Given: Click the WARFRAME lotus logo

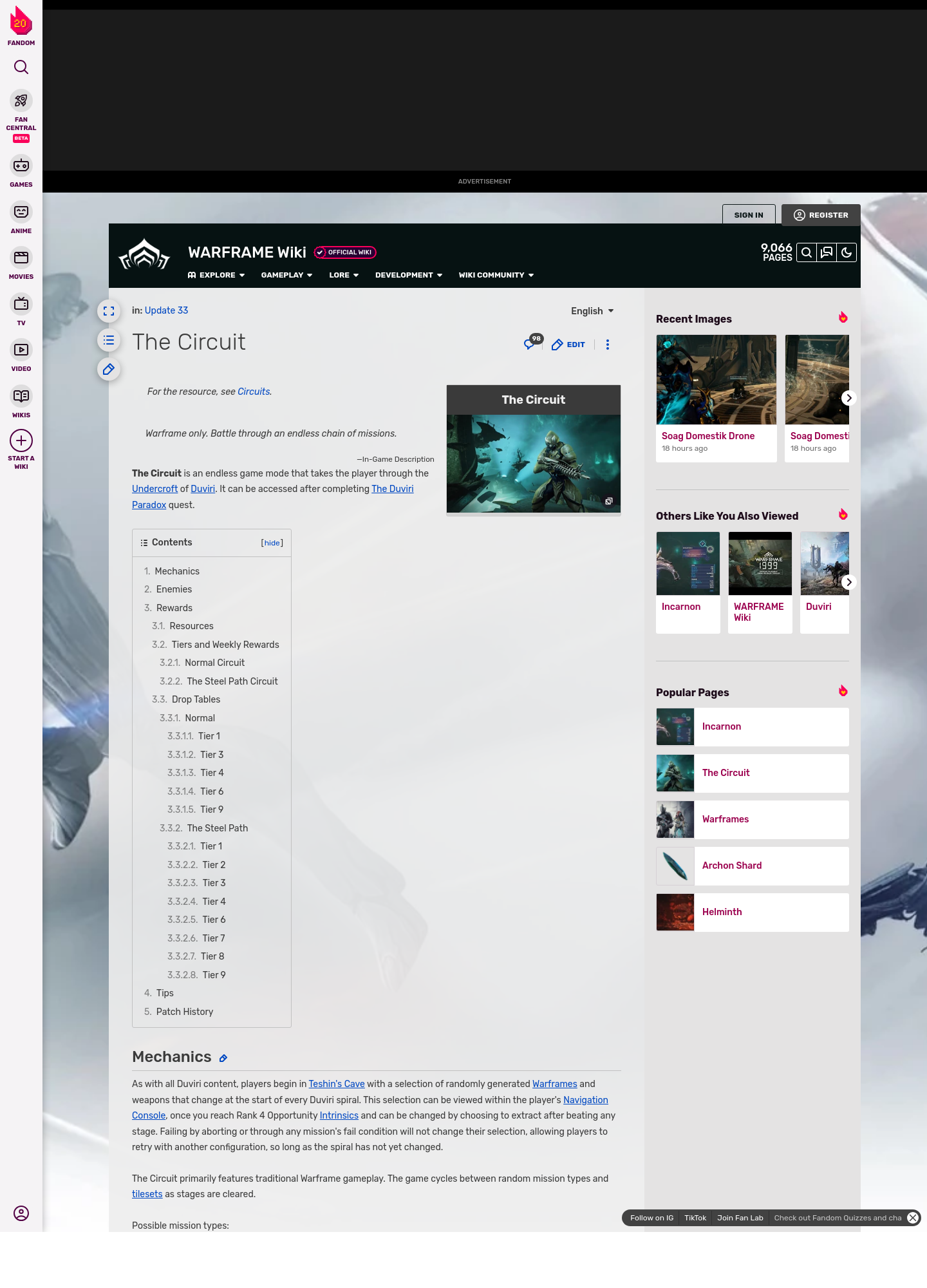Looking at the screenshot, I should (x=144, y=255).
